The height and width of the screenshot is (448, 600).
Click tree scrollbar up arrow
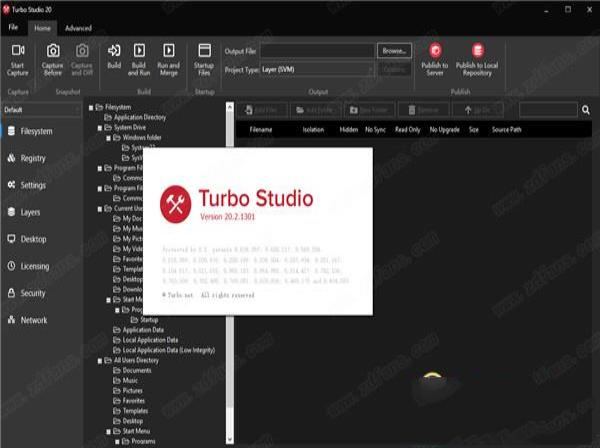tap(230, 108)
